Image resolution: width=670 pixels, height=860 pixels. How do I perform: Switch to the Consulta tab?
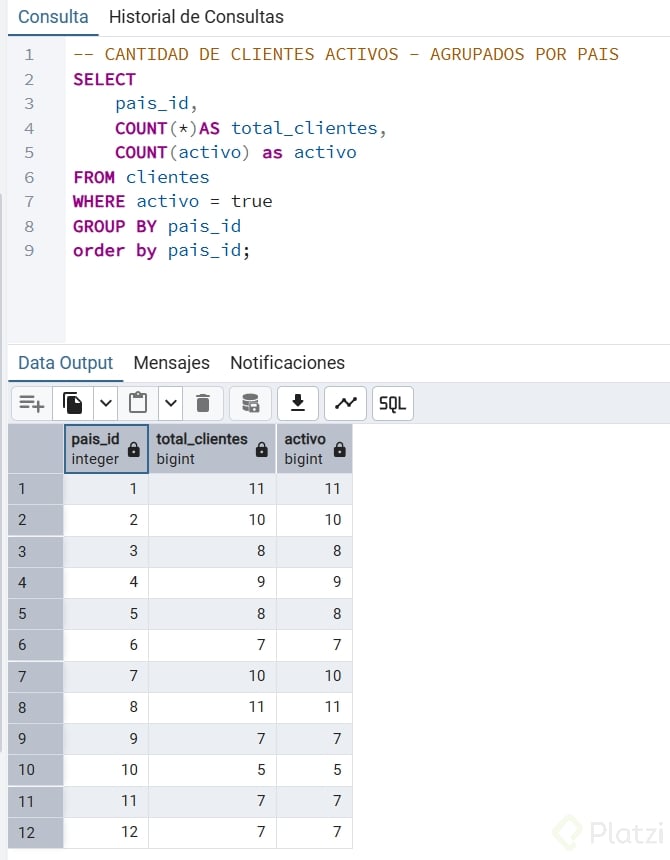pos(53,17)
